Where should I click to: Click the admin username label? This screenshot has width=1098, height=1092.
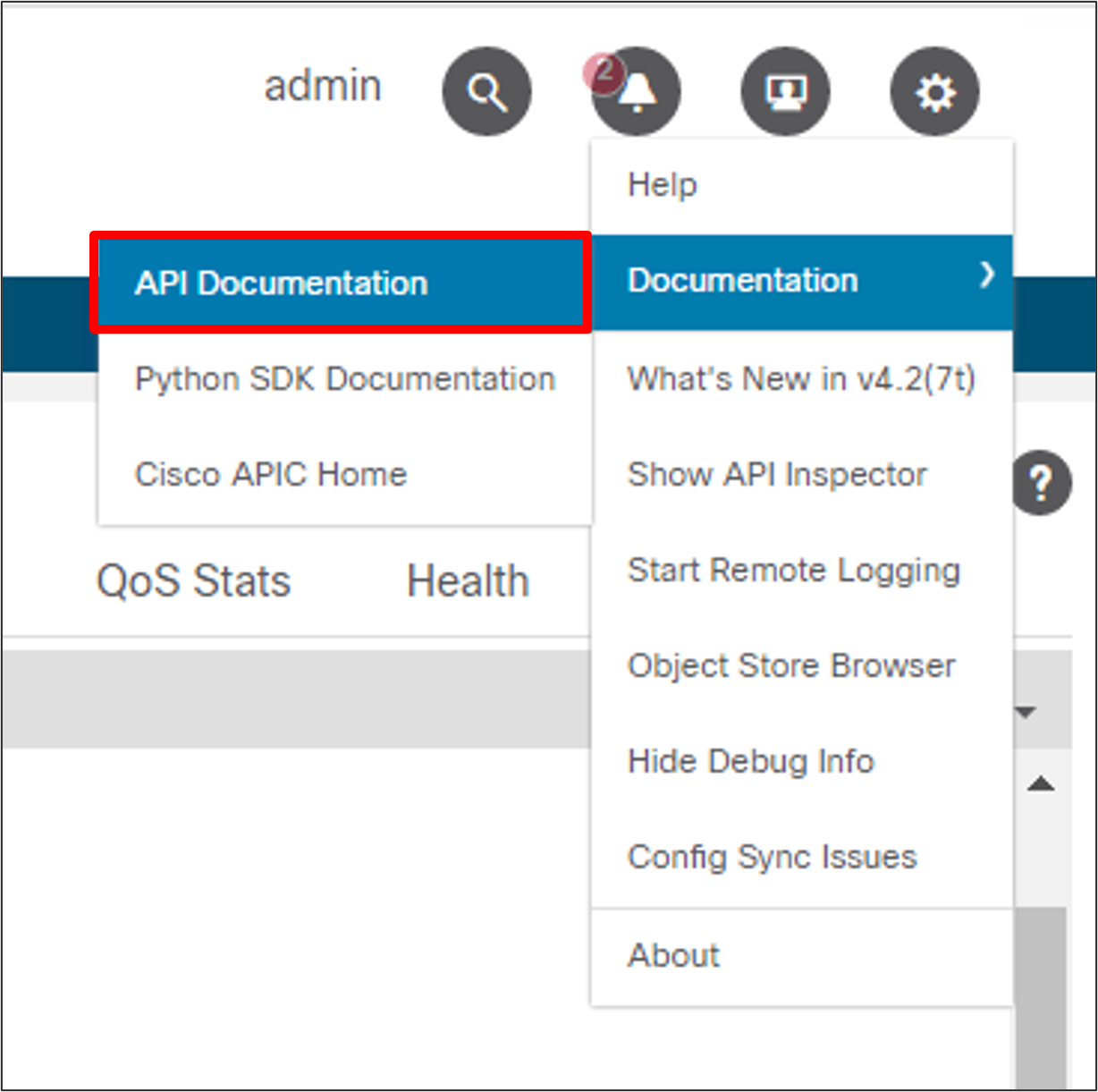[x=322, y=87]
